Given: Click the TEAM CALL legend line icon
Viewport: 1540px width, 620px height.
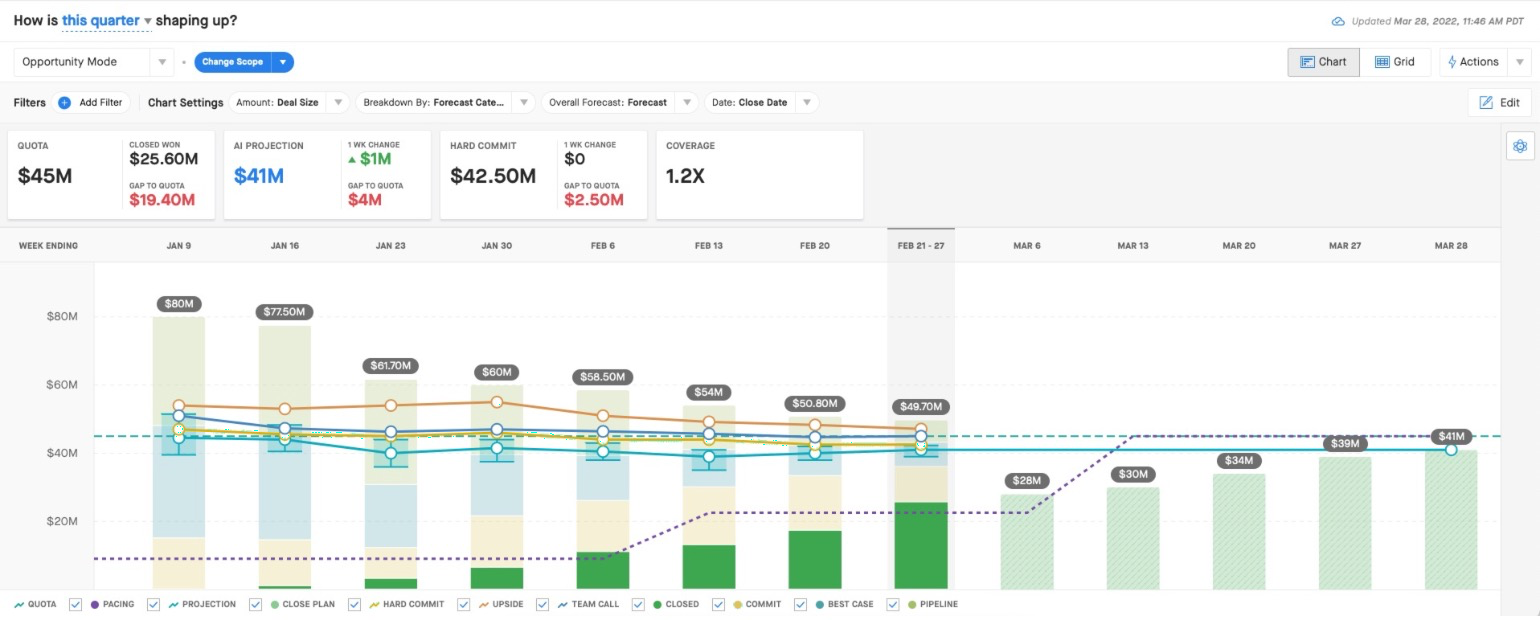Looking at the screenshot, I should click(562, 604).
